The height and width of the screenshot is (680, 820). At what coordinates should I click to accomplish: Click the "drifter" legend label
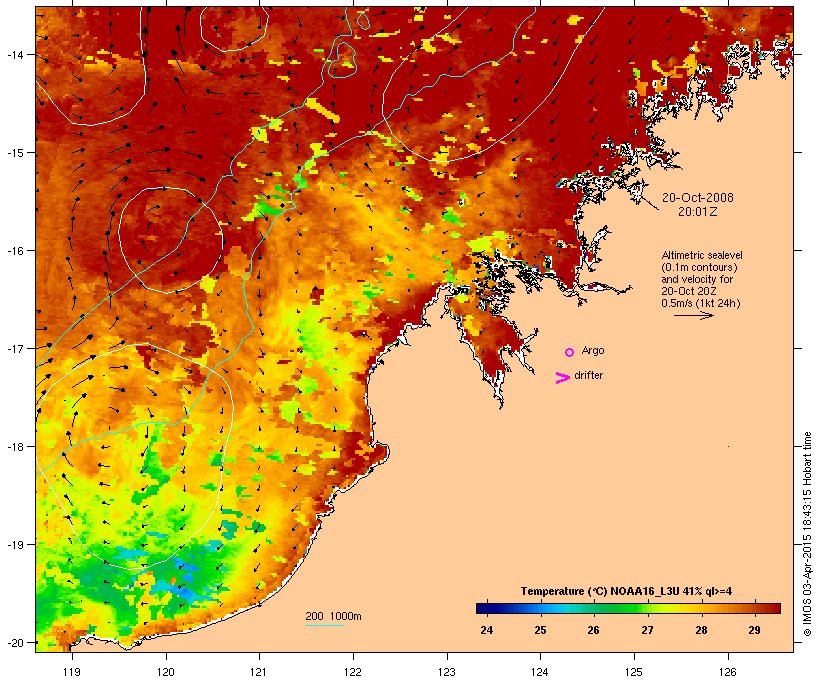click(588, 375)
